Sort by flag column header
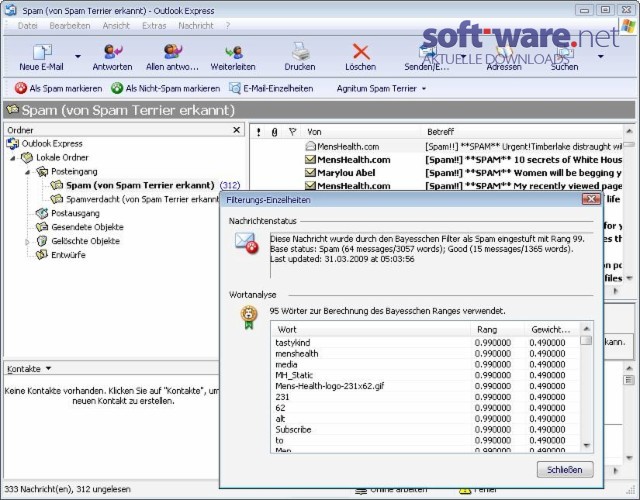 (x=292, y=132)
